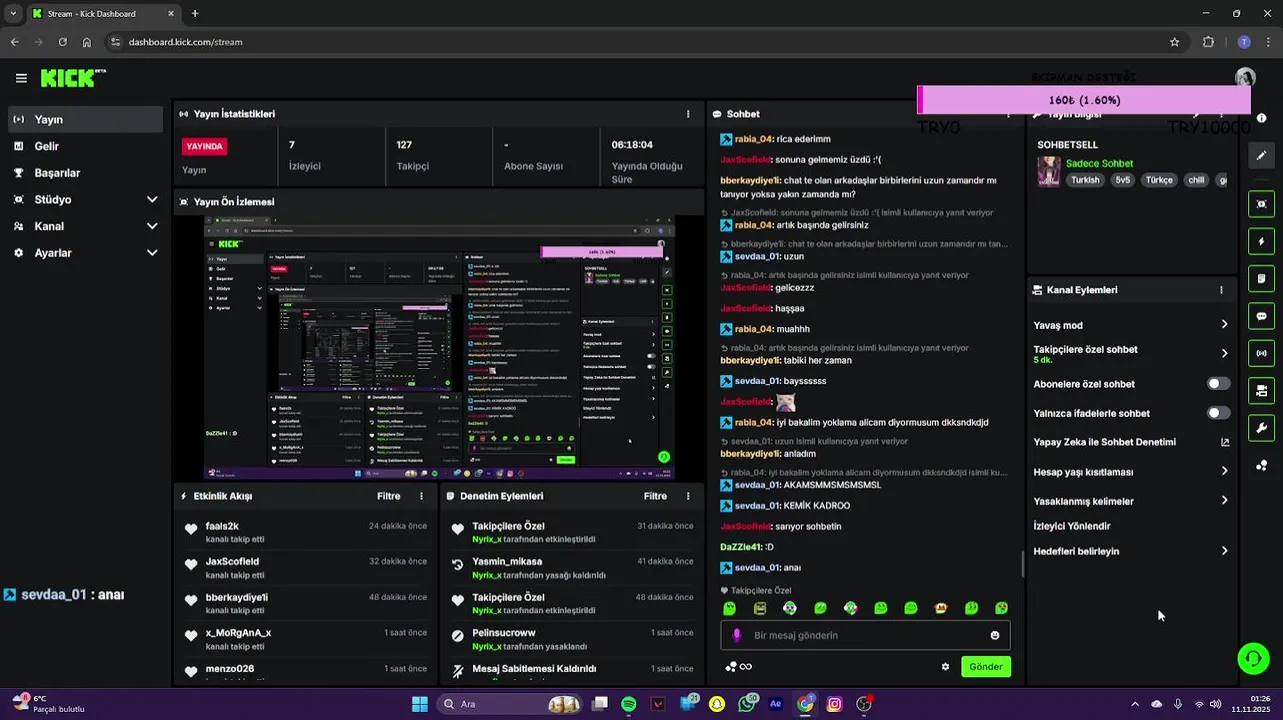The image size is (1283, 720).
Task: Go to Yayın in the sidebar
Action: [x=85, y=119]
